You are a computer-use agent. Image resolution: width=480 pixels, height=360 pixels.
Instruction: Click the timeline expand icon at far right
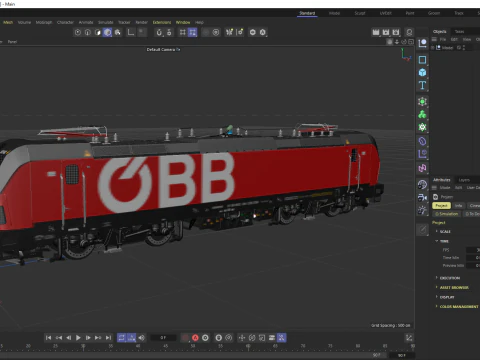point(409,338)
